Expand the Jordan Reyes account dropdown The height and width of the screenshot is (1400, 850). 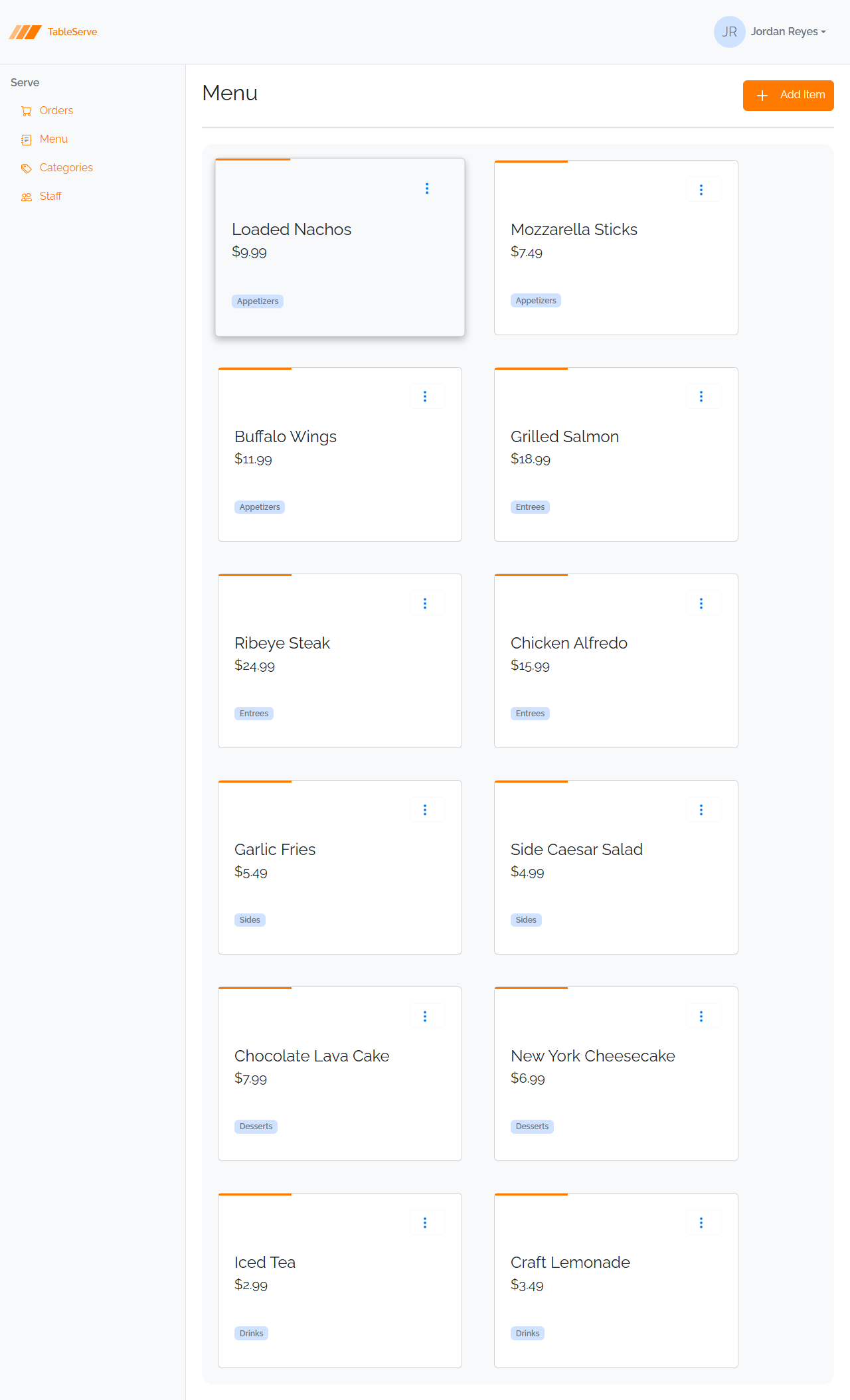click(788, 32)
